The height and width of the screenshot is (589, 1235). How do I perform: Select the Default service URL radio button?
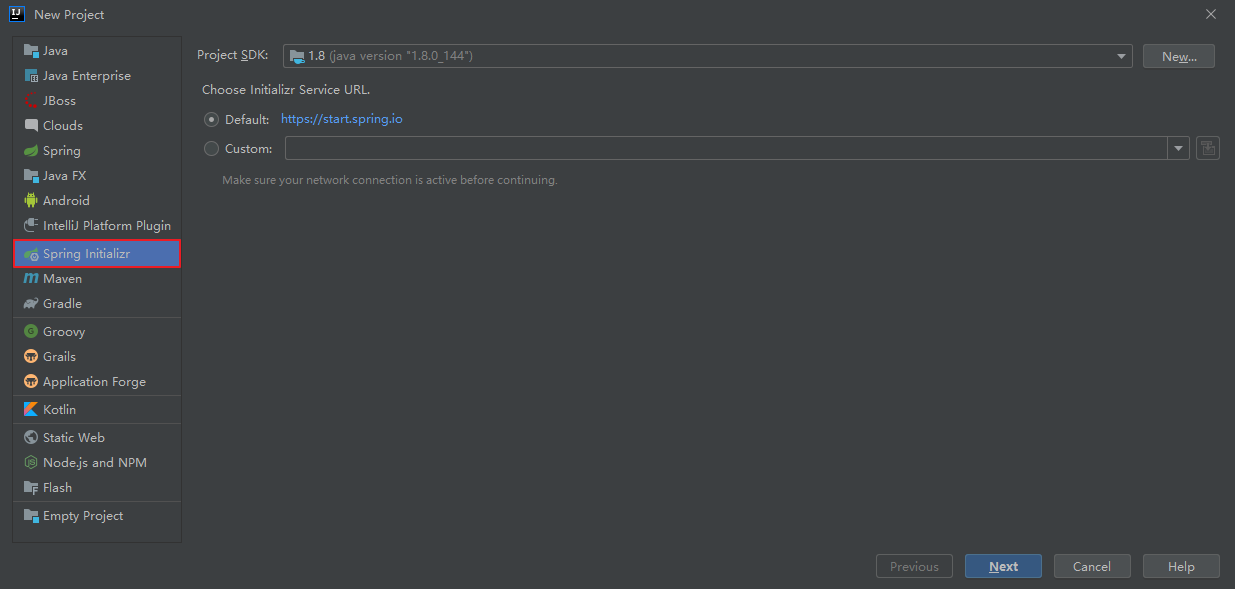(x=211, y=119)
